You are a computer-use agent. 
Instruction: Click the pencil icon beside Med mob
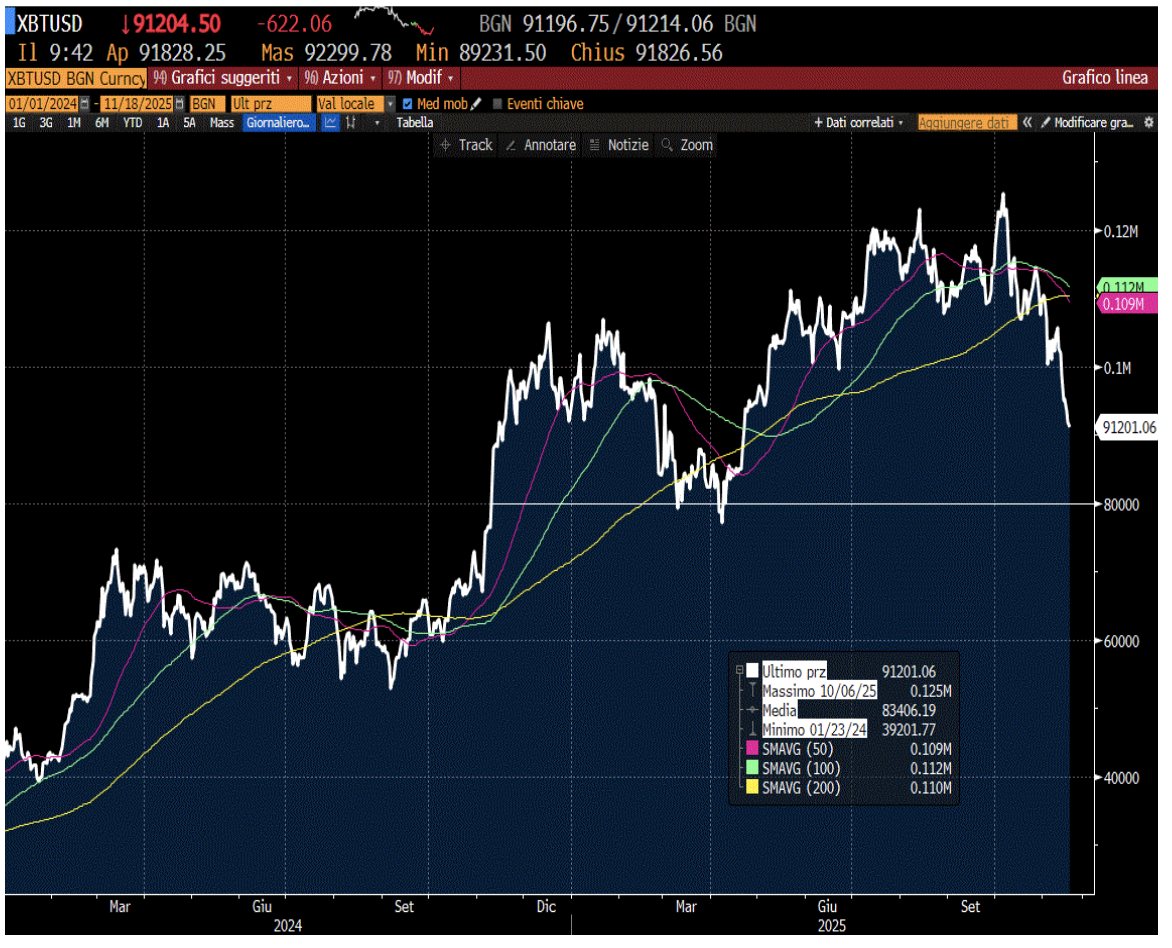[x=478, y=103]
